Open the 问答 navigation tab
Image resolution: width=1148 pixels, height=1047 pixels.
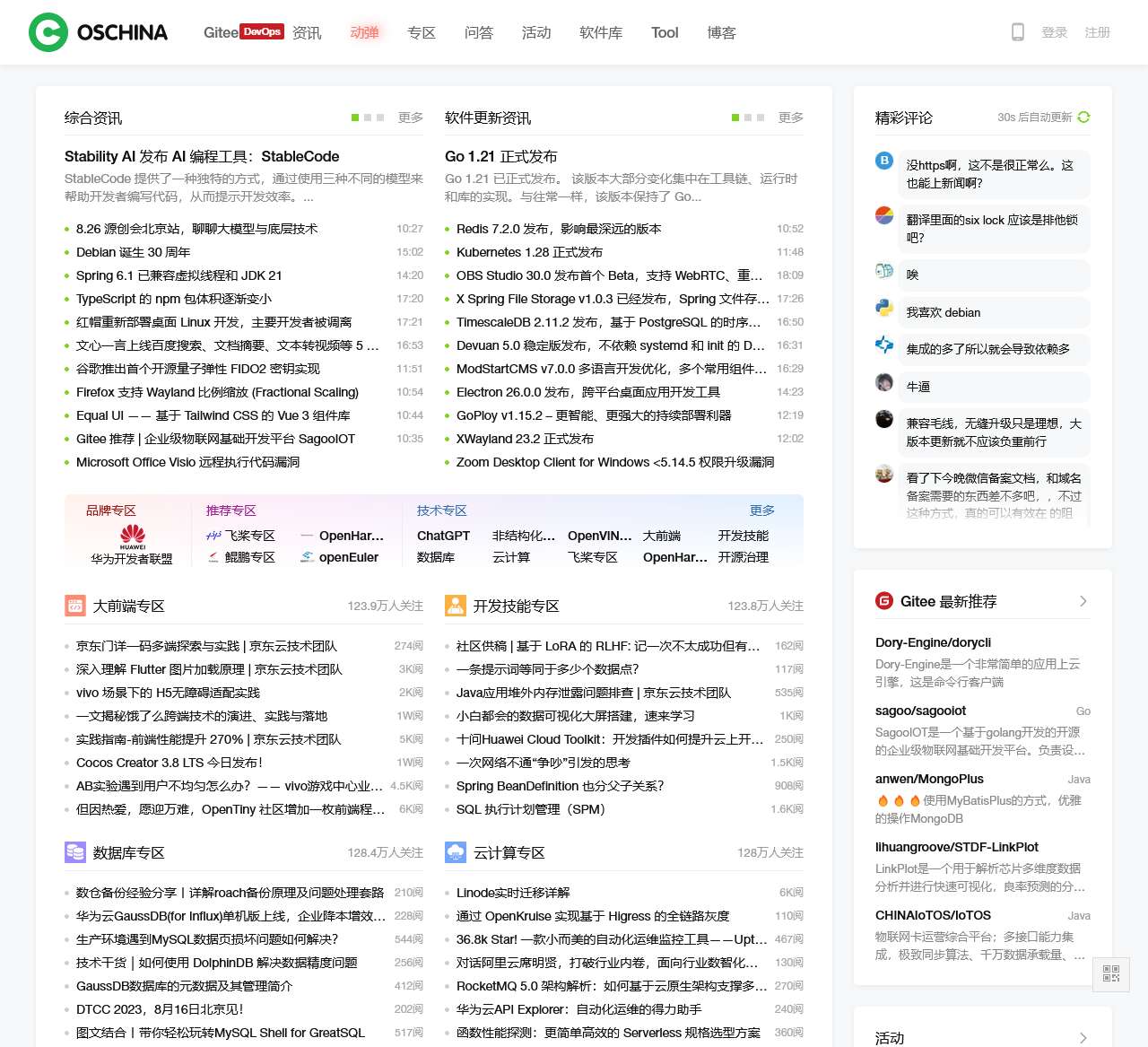pyautogui.click(x=479, y=32)
